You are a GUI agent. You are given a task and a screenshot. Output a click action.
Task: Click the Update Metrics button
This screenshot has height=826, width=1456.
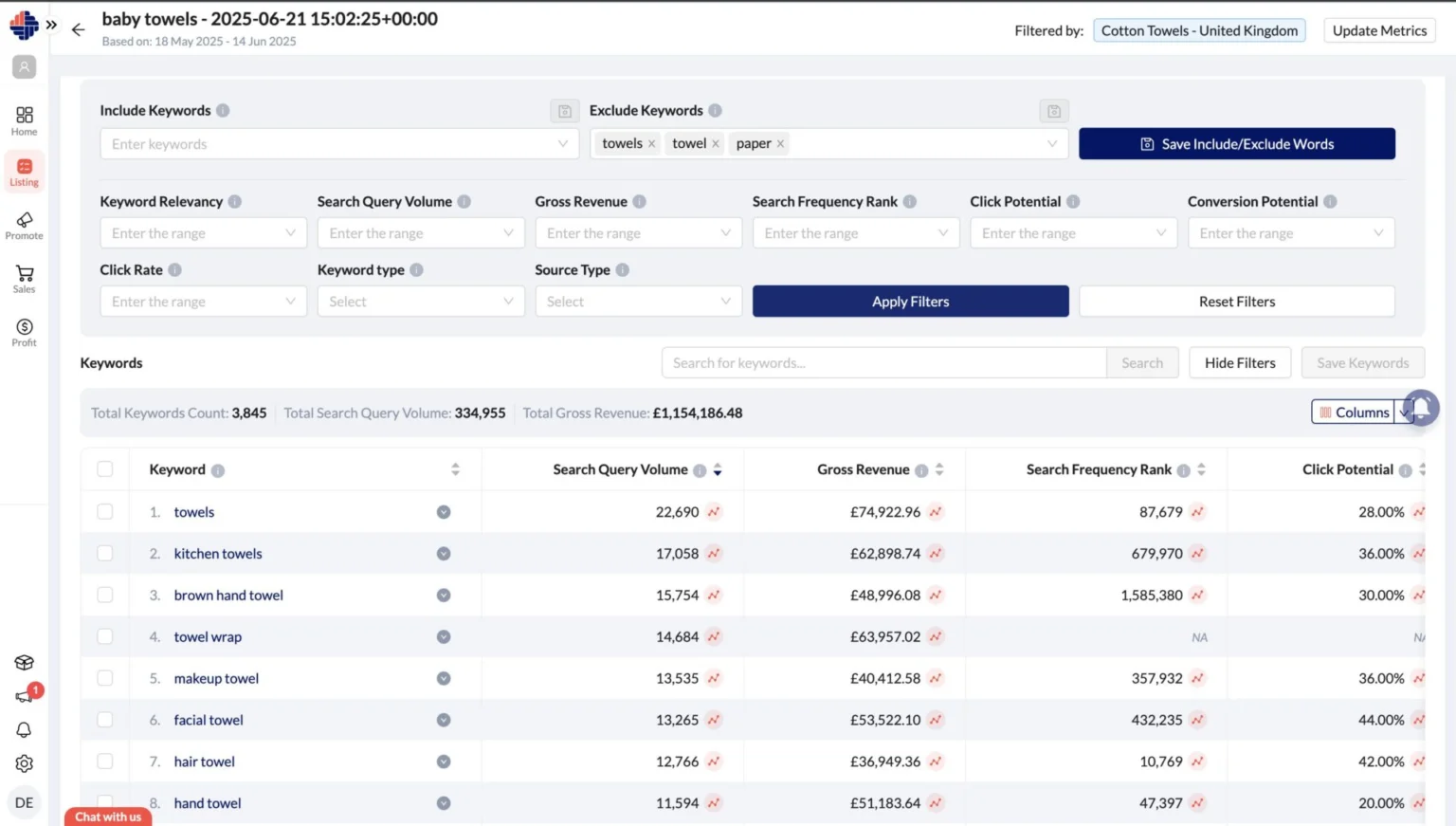coord(1379,30)
